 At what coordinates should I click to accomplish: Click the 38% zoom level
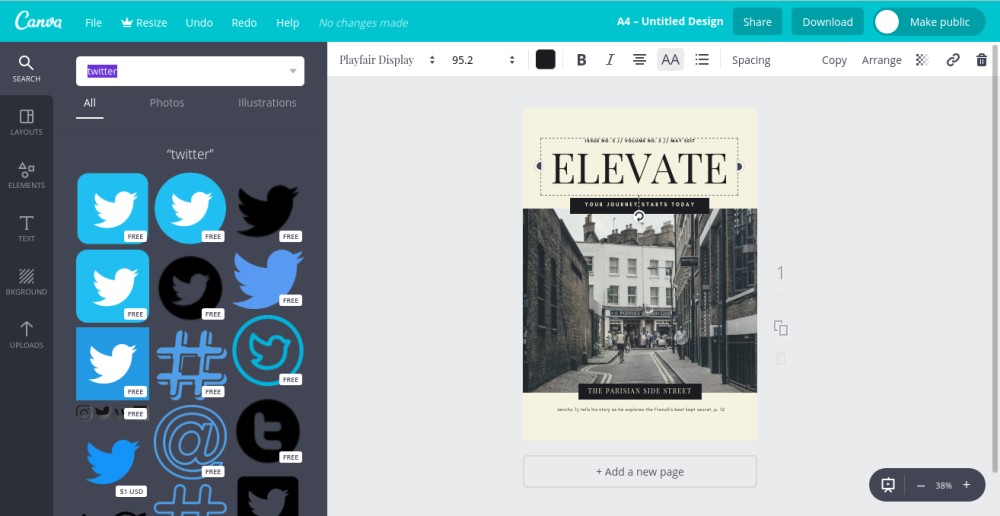tap(943, 485)
